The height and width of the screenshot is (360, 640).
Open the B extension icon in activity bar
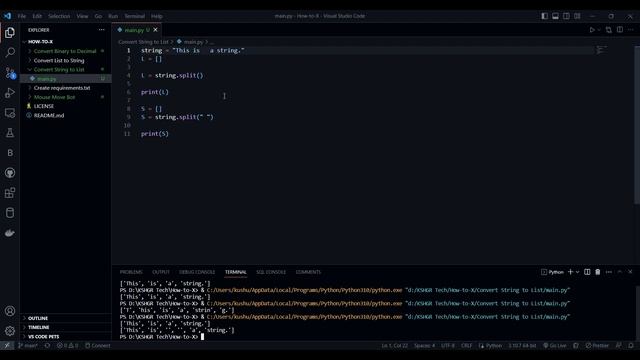click(x=10, y=153)
